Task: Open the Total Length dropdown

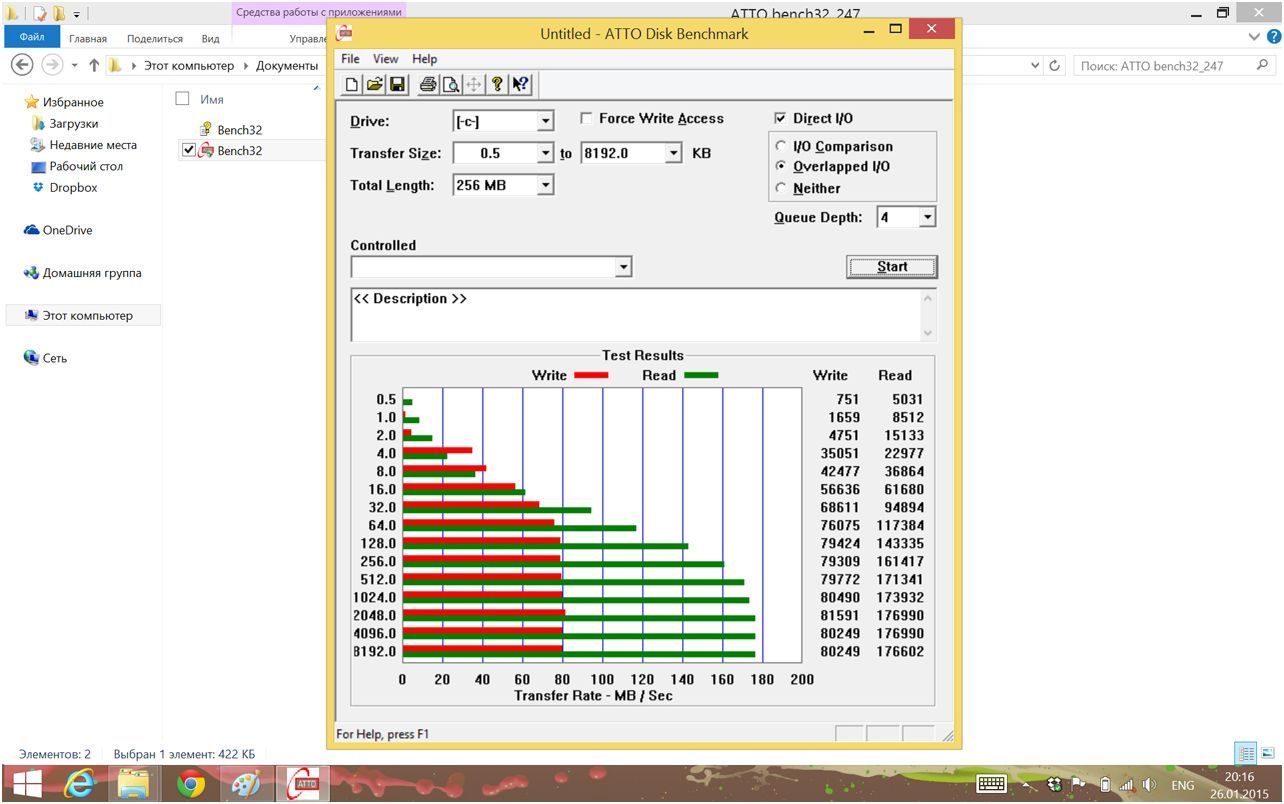Action: coord(545,185)
